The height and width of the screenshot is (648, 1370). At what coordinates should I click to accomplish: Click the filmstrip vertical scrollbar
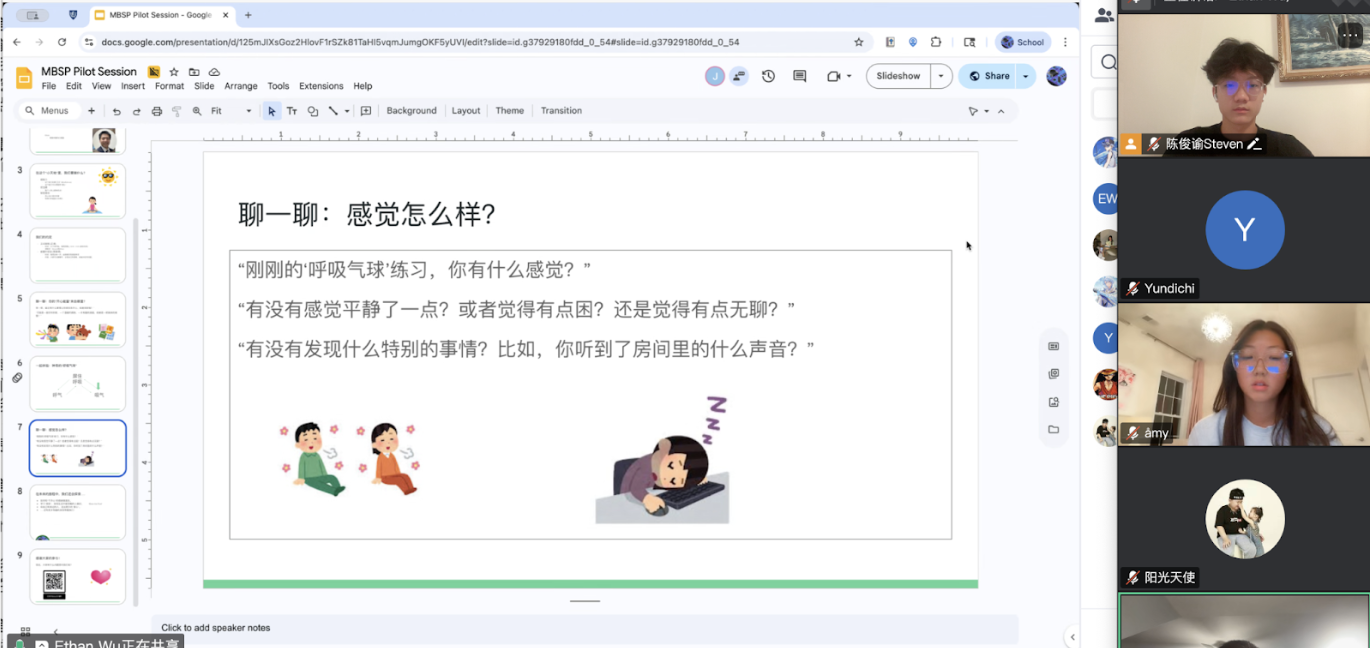(136, 410)
